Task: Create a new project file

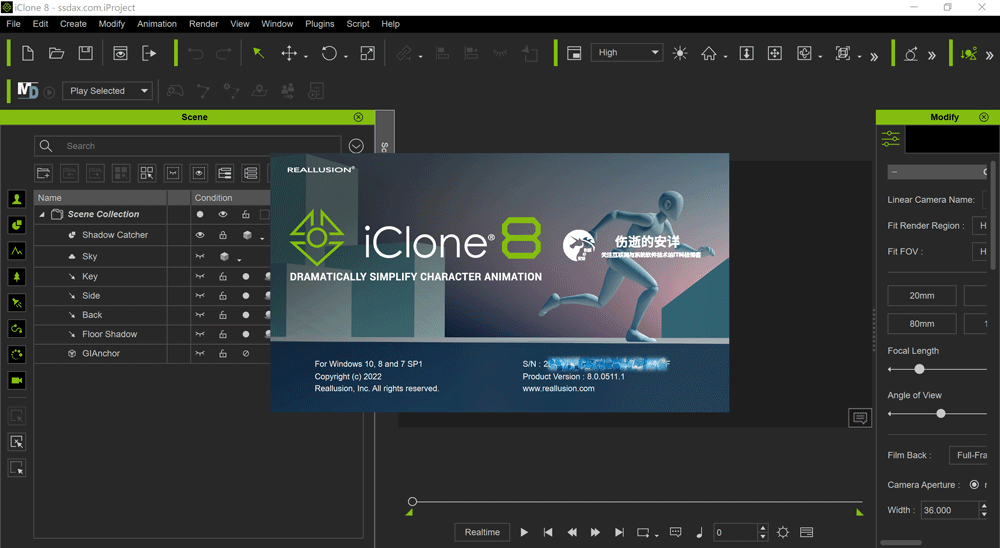Action: [27, 53]
